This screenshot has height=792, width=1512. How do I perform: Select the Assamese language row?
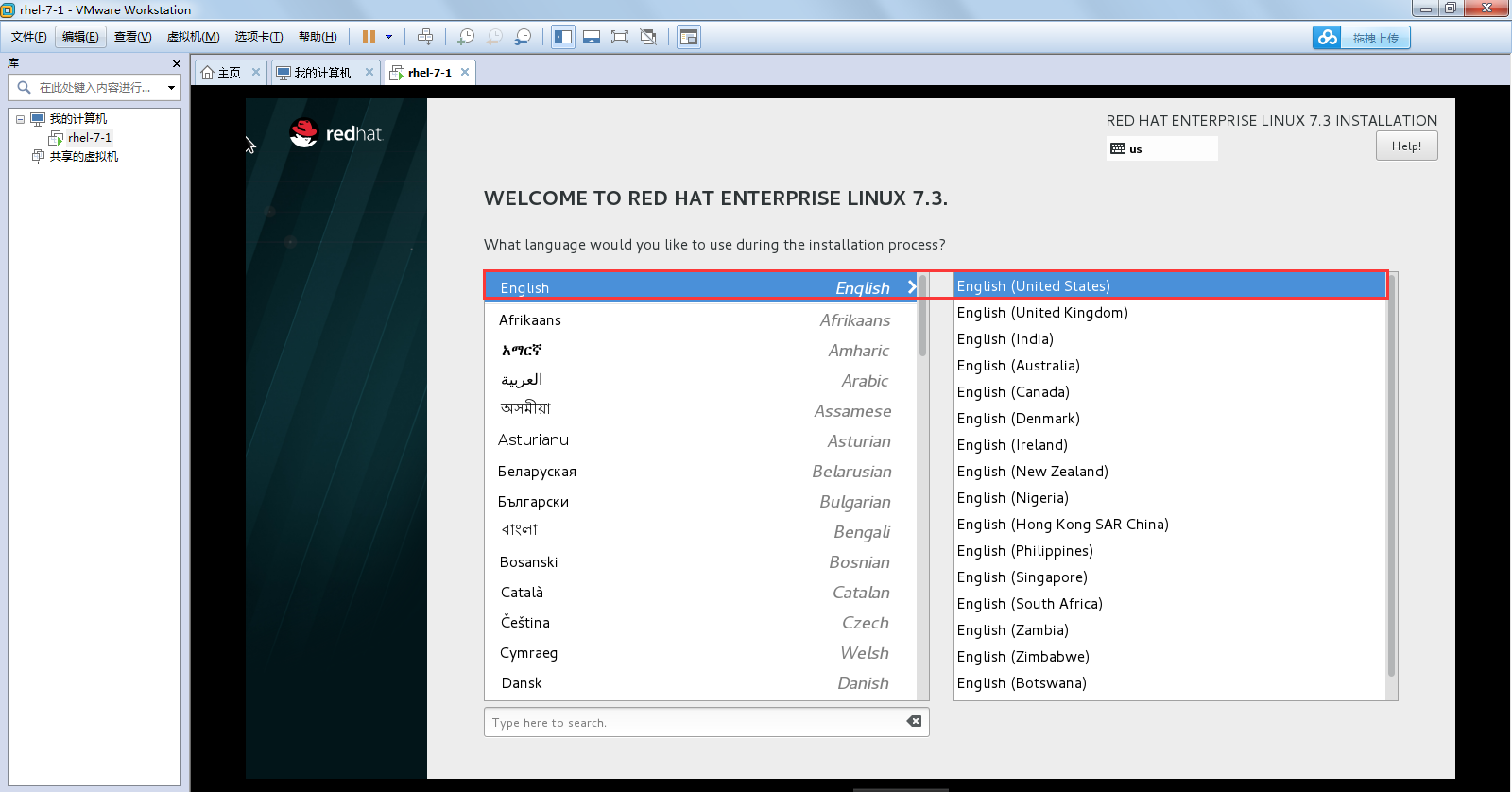click(x=700, y=411)
